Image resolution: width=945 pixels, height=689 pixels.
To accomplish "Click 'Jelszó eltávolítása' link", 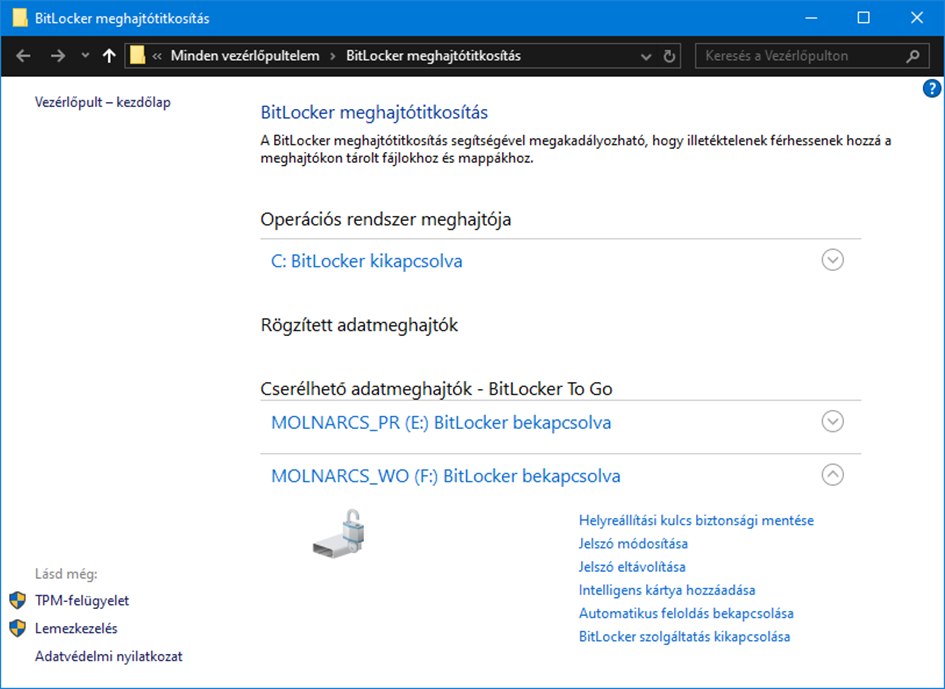I will click(632, 567).
